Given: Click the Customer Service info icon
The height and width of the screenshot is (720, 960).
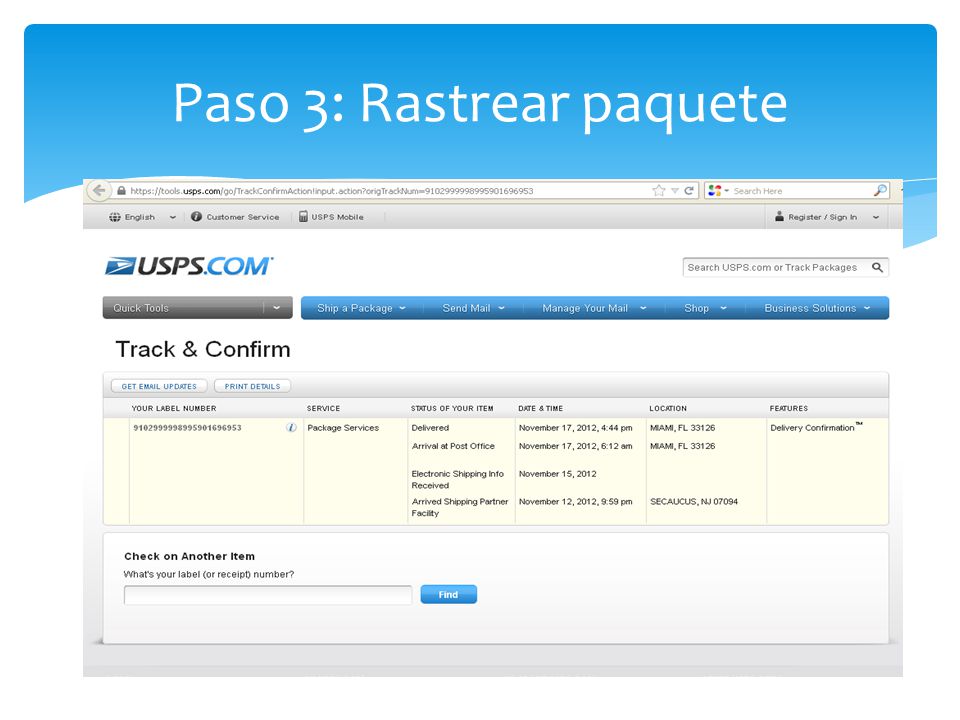Looking at the screenshot, I should tap(196, 217).
